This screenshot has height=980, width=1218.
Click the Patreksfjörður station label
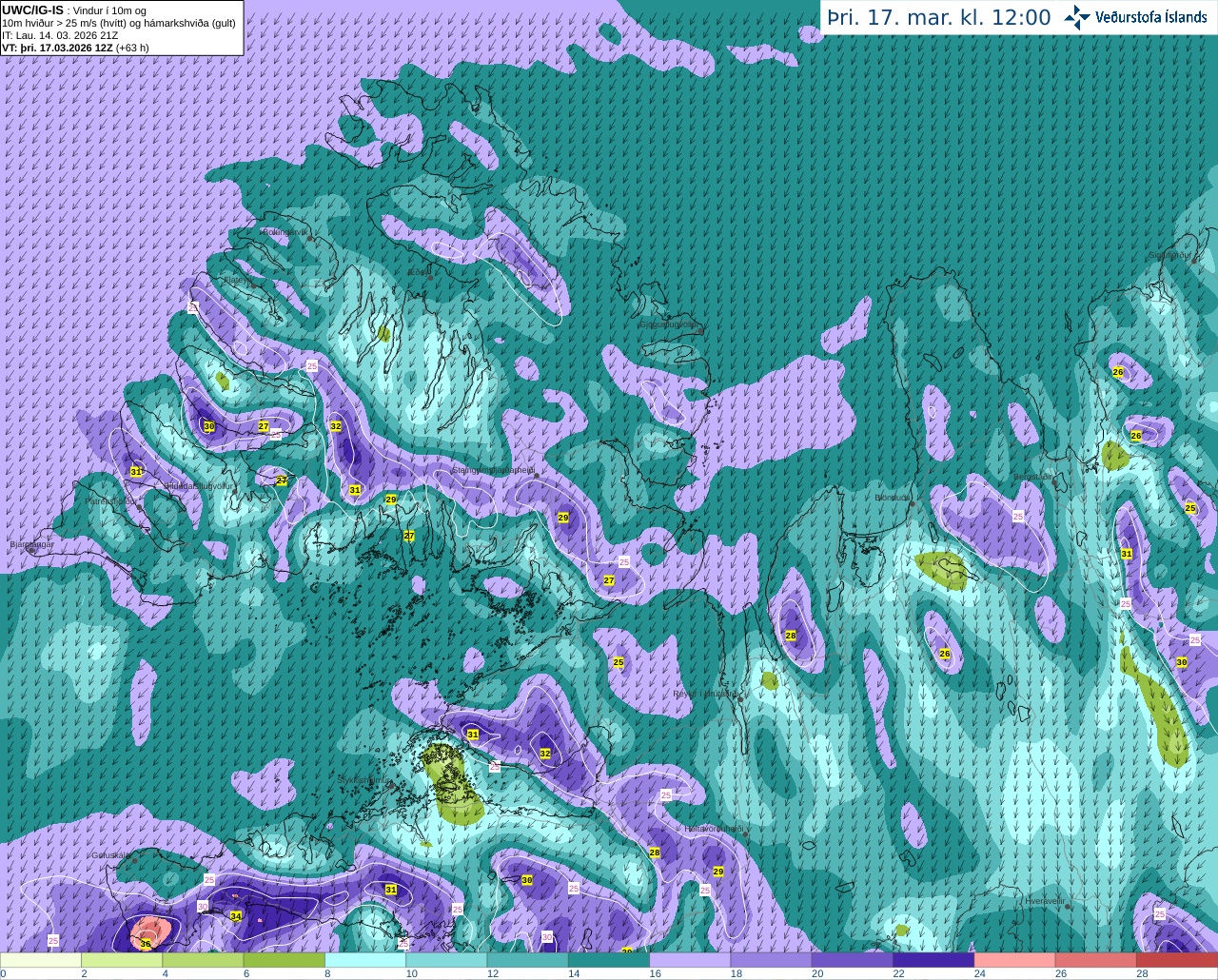112,500
